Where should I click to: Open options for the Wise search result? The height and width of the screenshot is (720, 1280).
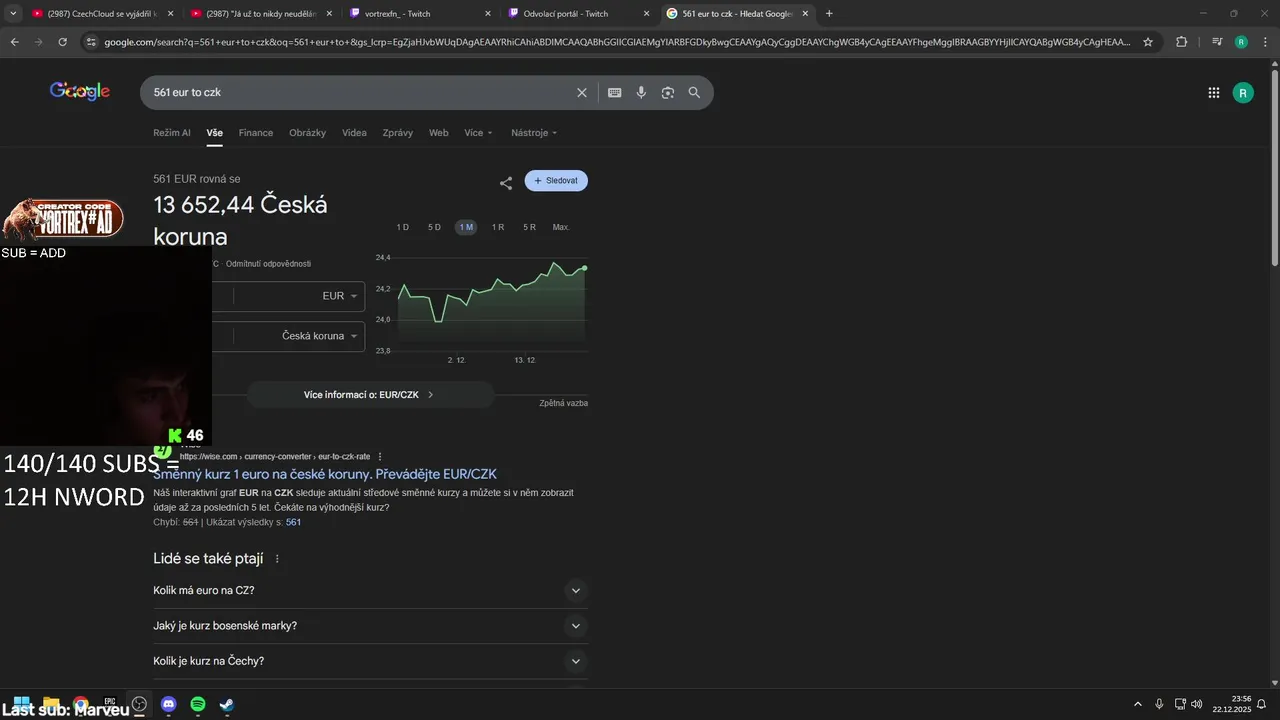click(380, 456)
